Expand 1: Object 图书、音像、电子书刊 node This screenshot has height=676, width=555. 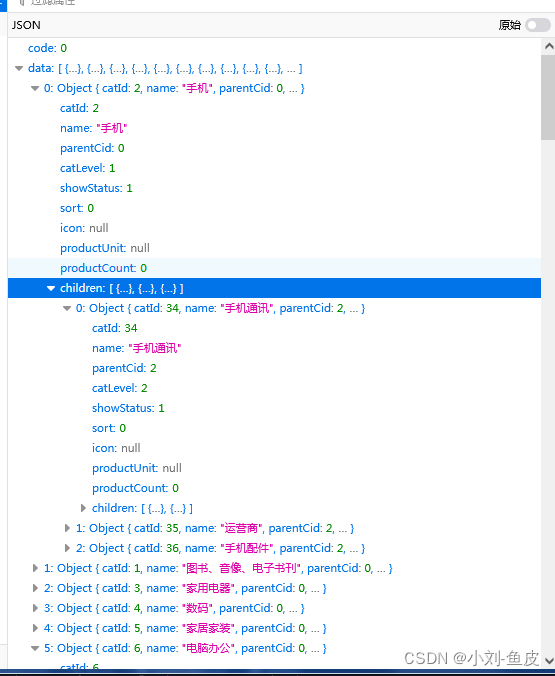[x=35, y=568]
